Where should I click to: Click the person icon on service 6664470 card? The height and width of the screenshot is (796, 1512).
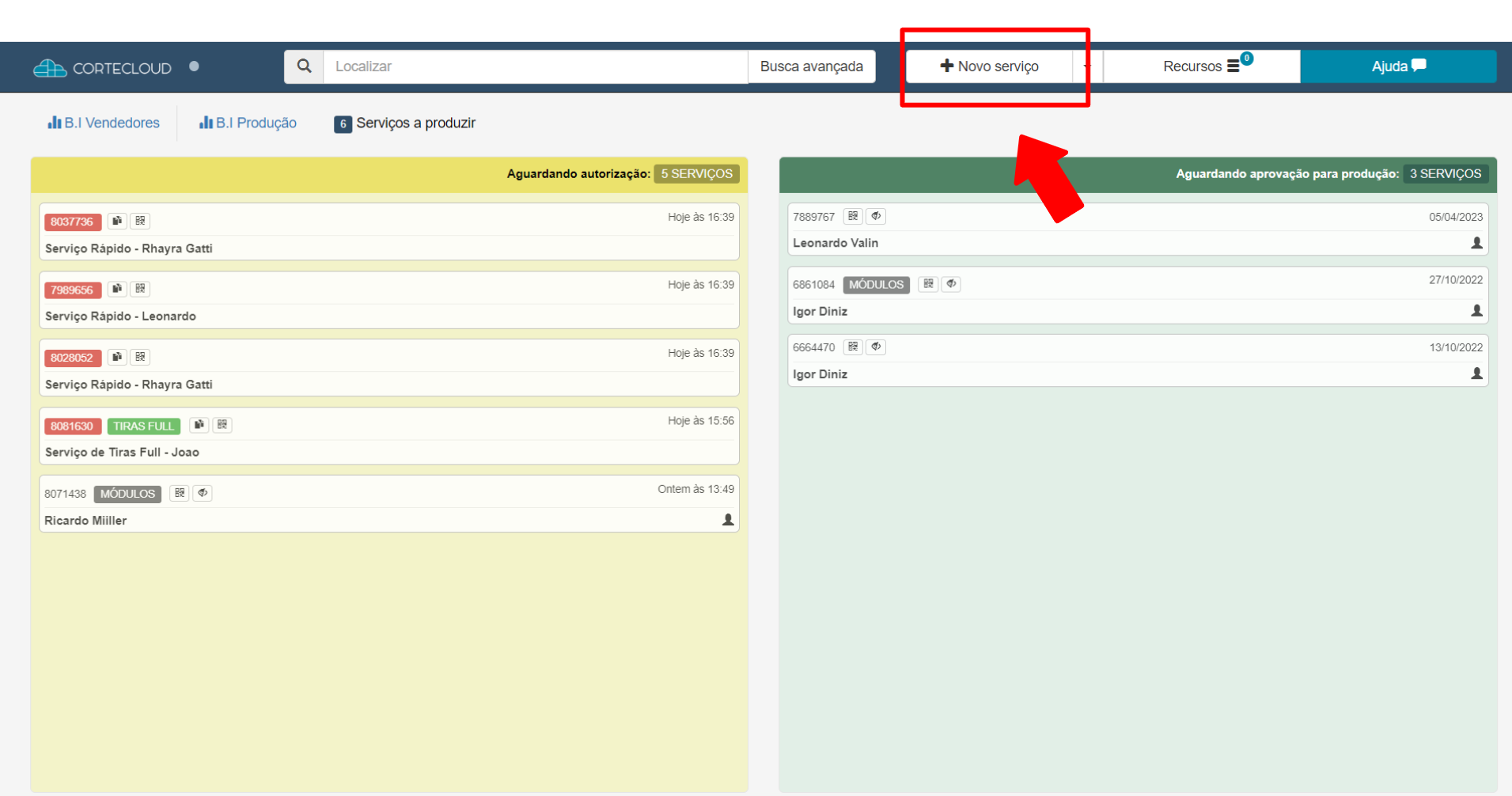click(x=1476, y=373)
